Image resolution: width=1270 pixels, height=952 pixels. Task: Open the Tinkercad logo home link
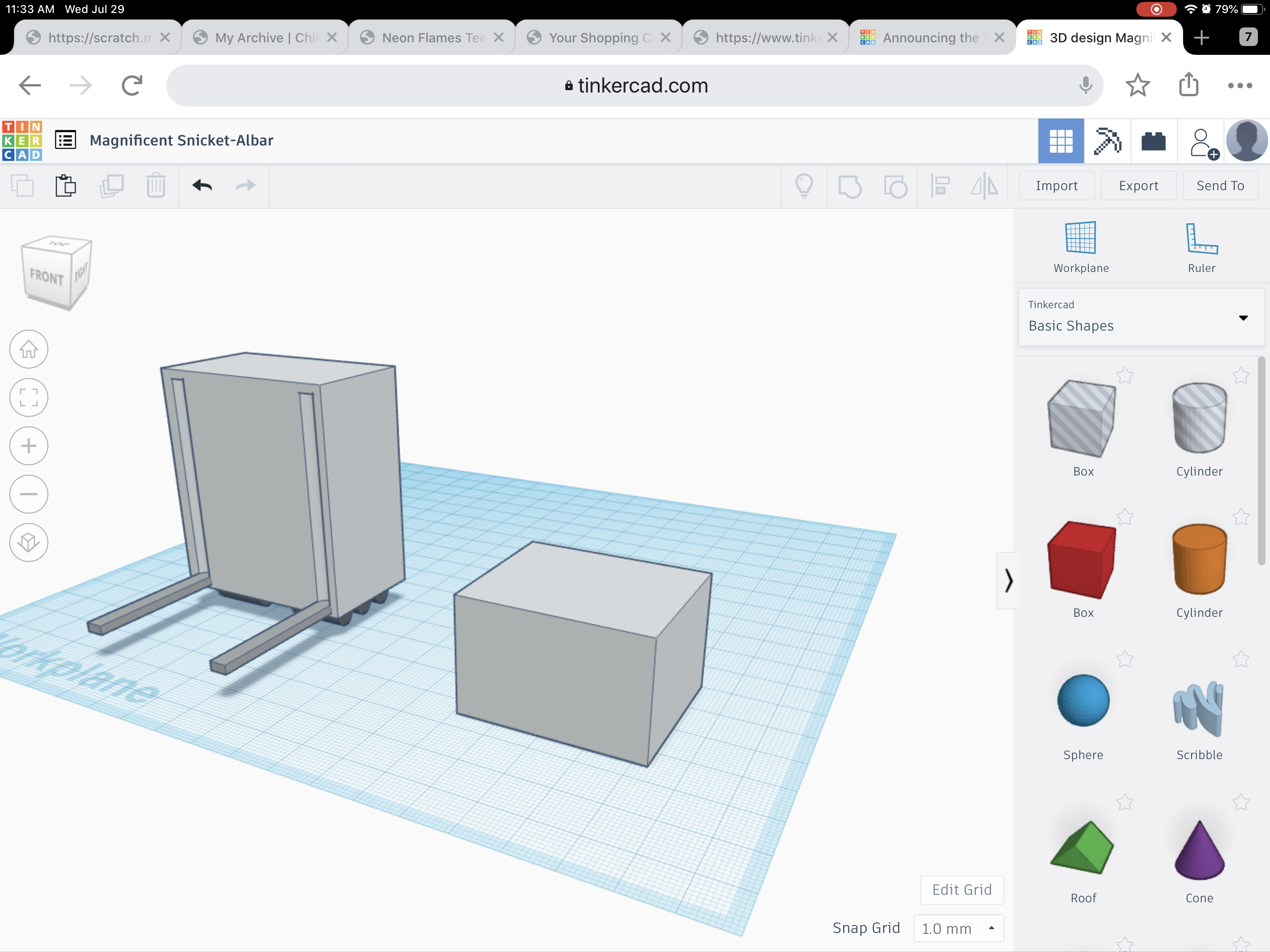(x=22, y=141)
